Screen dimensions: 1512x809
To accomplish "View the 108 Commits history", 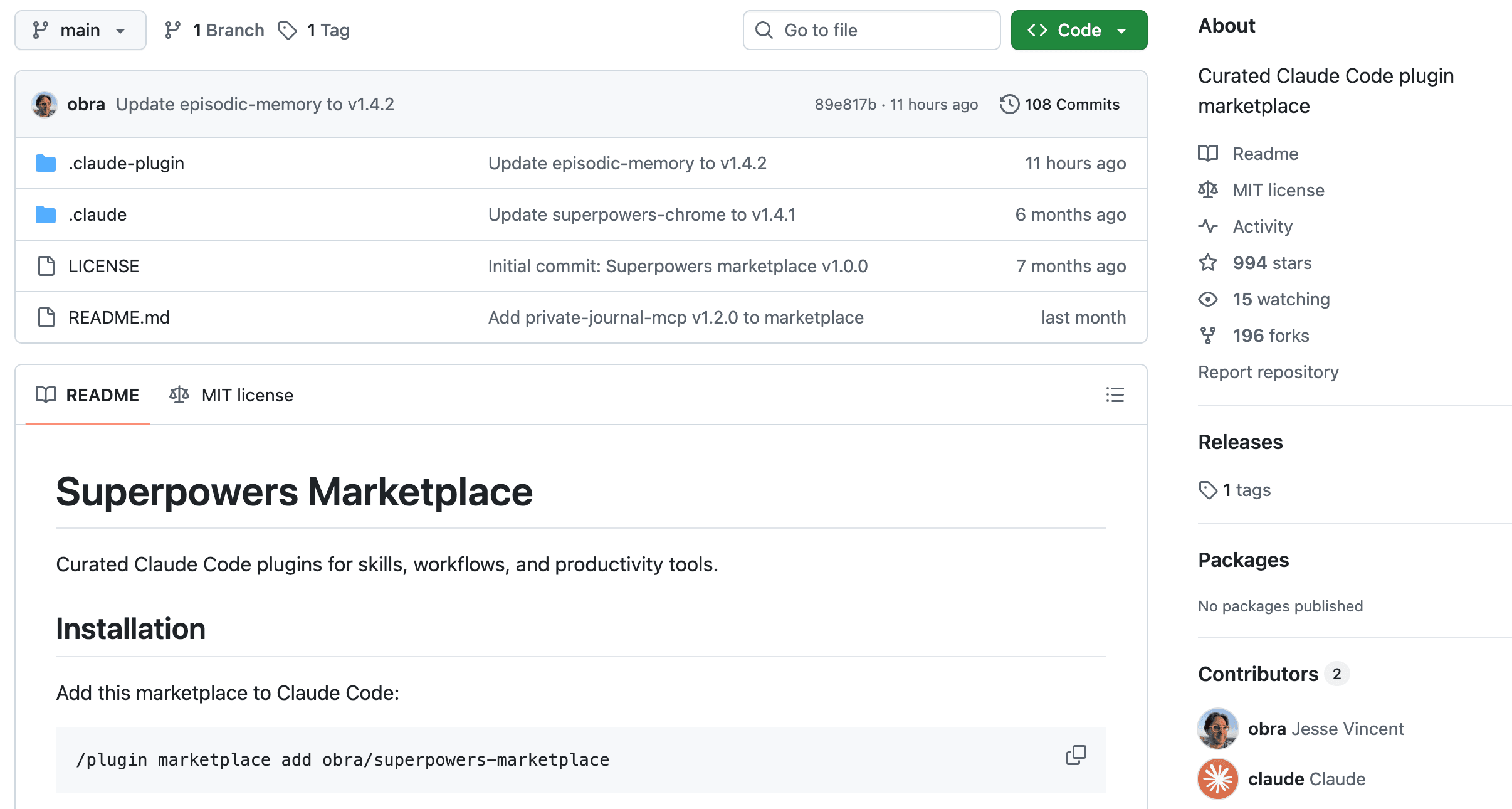I will [x=1060, y=104].
